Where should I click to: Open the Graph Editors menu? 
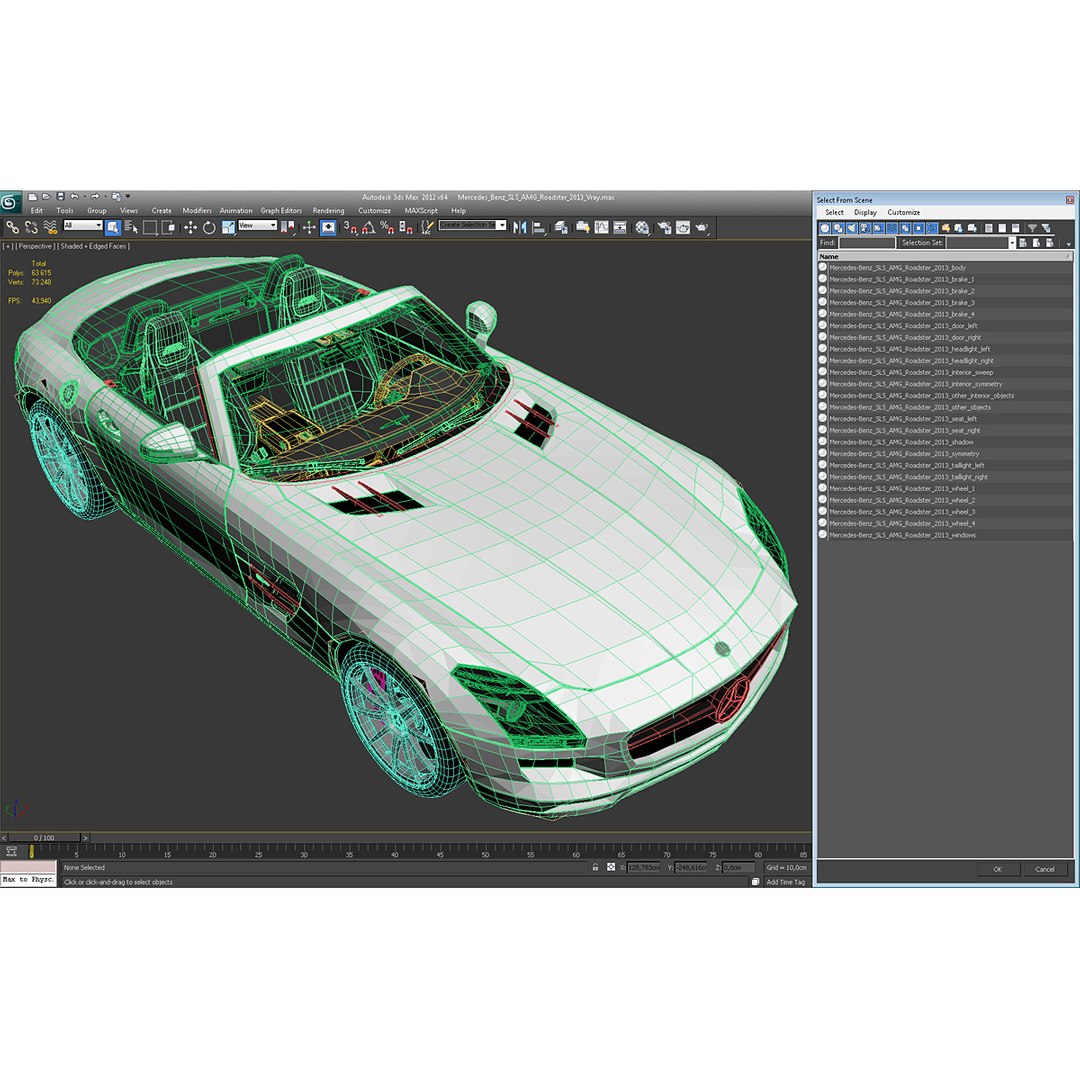click(281, 211)
